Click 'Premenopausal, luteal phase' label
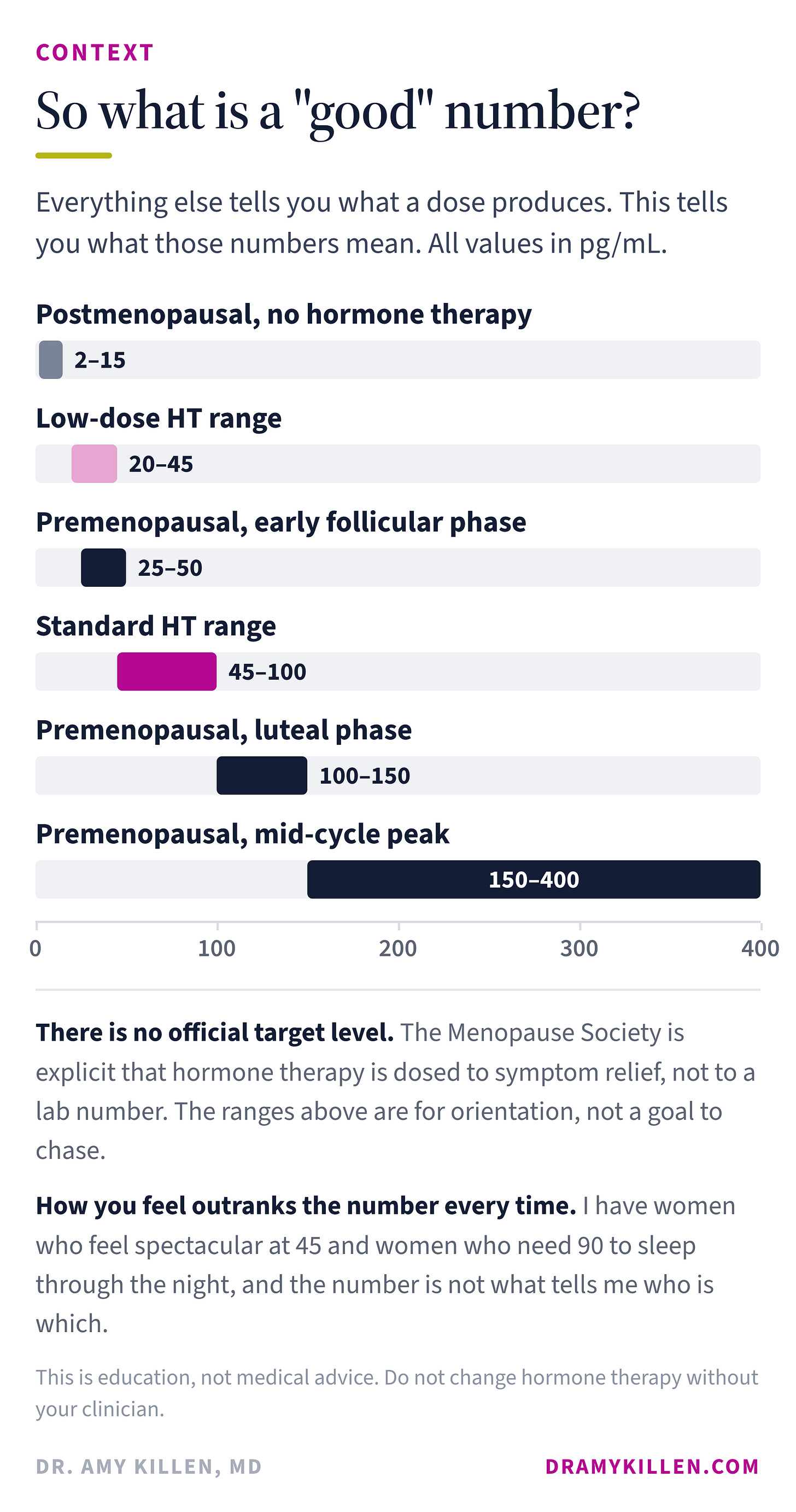This screenshot has width=796, height=1512. tap(224, 730)
